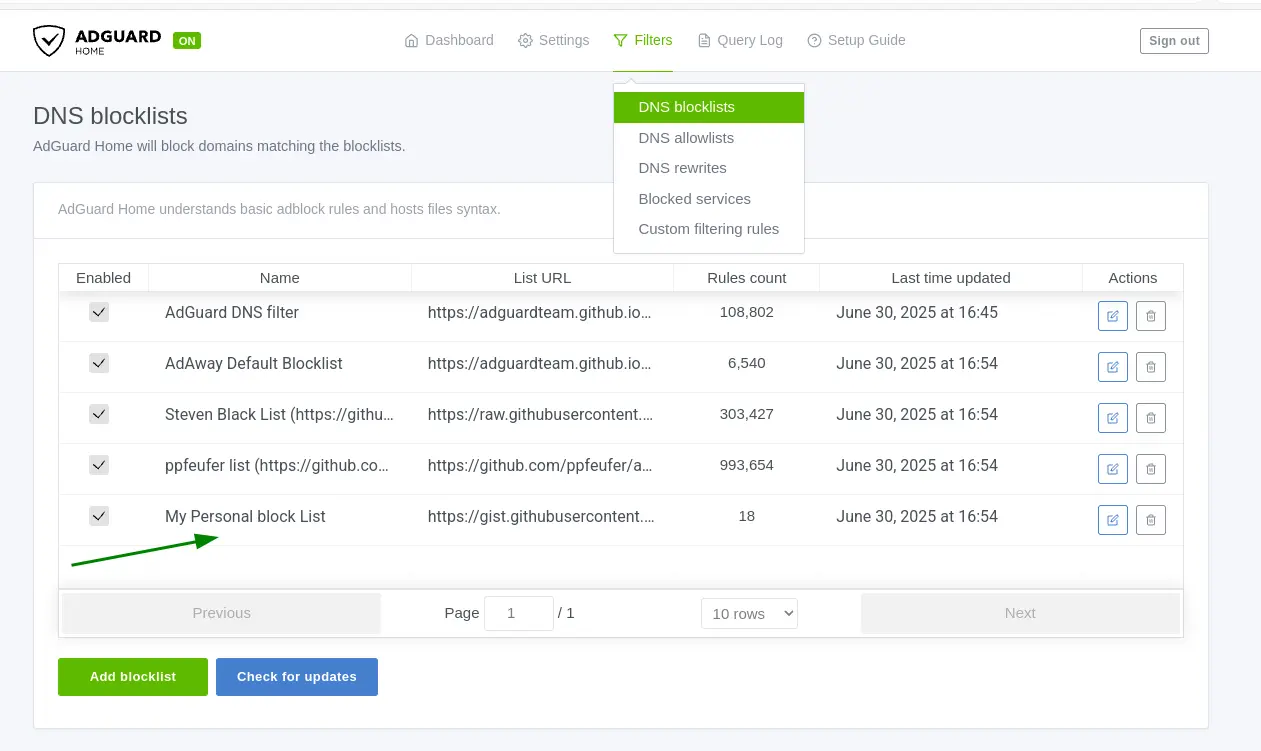Image resolution: width=1261 pixels, height=751 pixels.
Task: Sign out of AdGuard Home
Action: tap(1174, 41)
